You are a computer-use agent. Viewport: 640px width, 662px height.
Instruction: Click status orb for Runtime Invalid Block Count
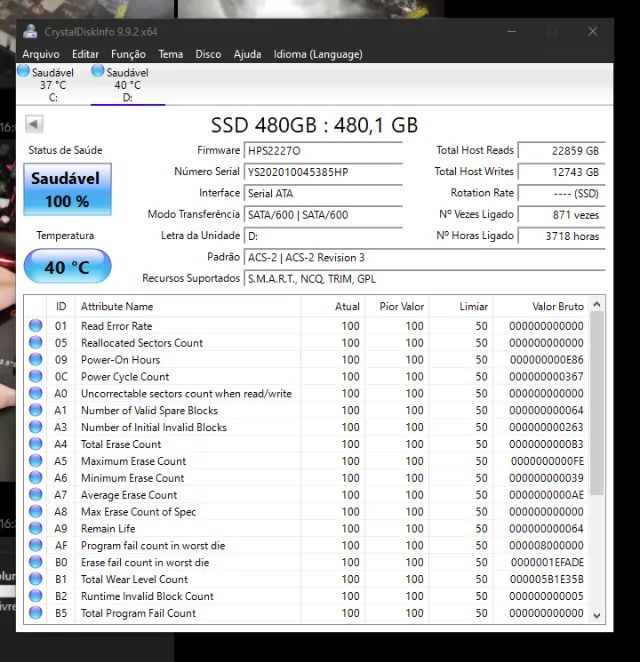coord(35,596)
